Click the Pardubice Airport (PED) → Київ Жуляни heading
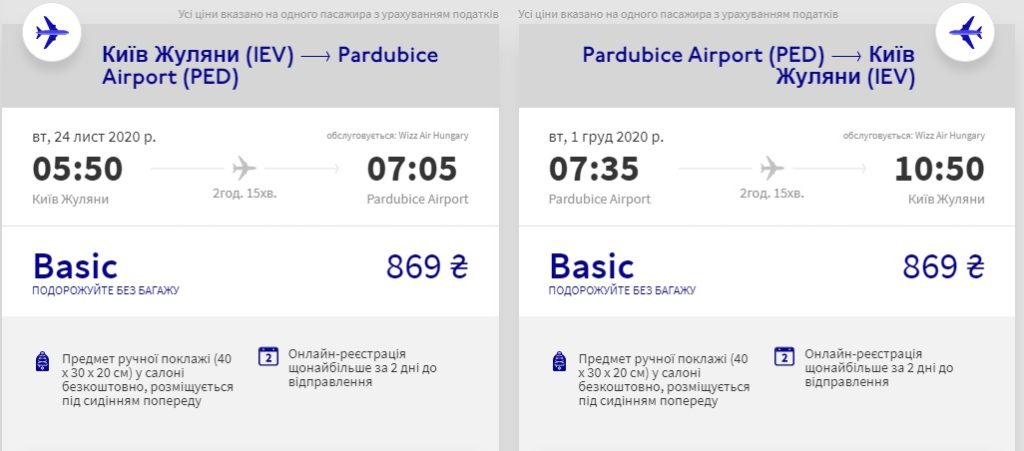Viewport: 1024px width, 451px height. point(748,66)
